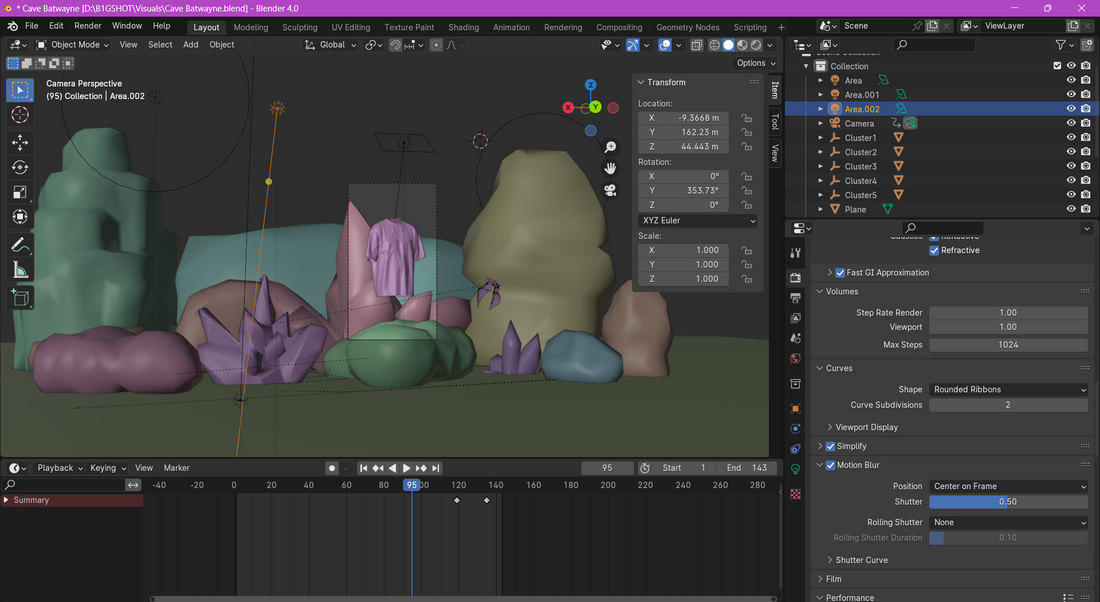This screenshot has height=602, width=1100.
Task: Click the Shutter 0.50 slider
Action: (x=1009, y=502)
